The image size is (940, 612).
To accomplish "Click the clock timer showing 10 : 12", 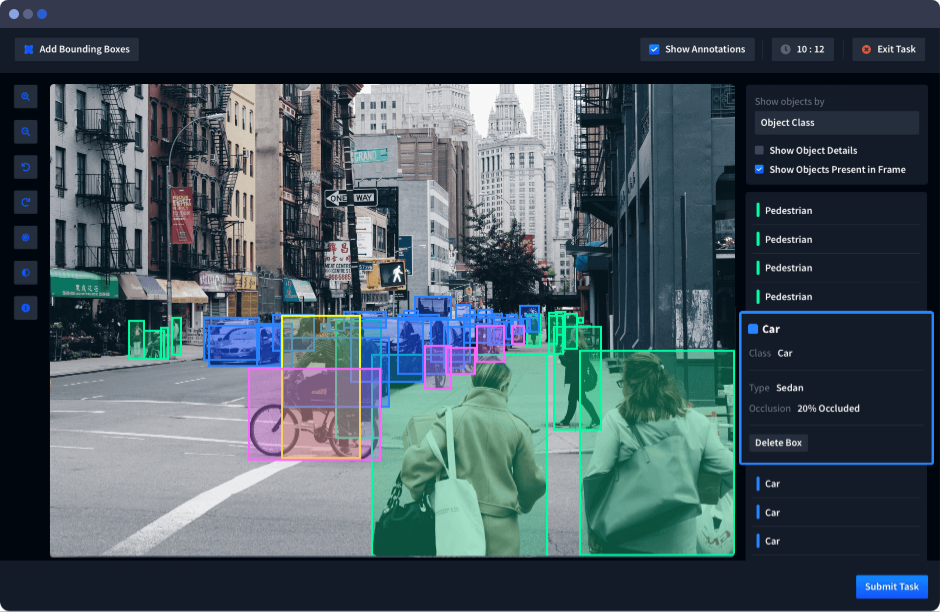I will (802, 49).
